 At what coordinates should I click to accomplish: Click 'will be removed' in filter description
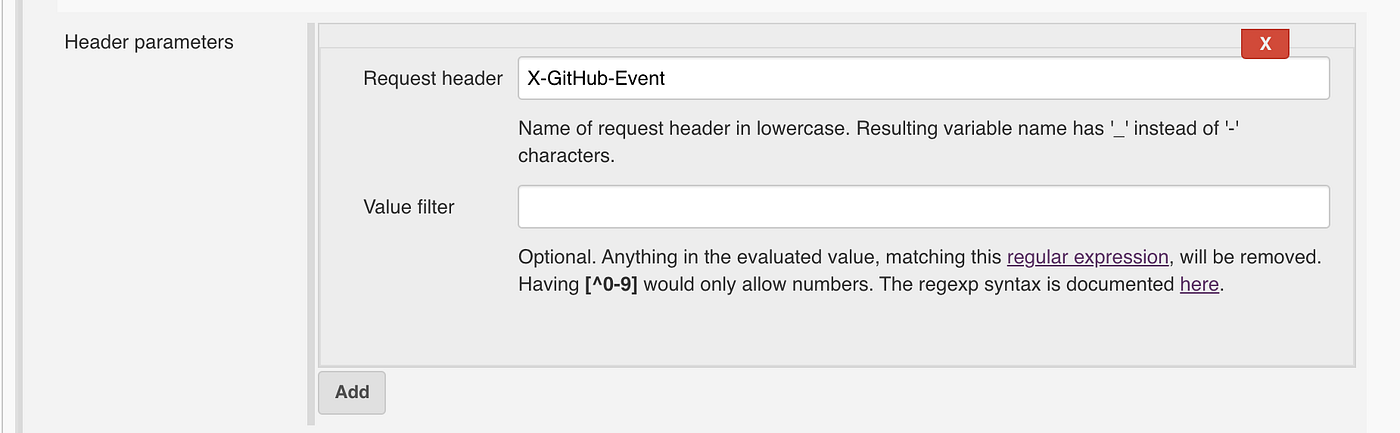point(1251,257)
